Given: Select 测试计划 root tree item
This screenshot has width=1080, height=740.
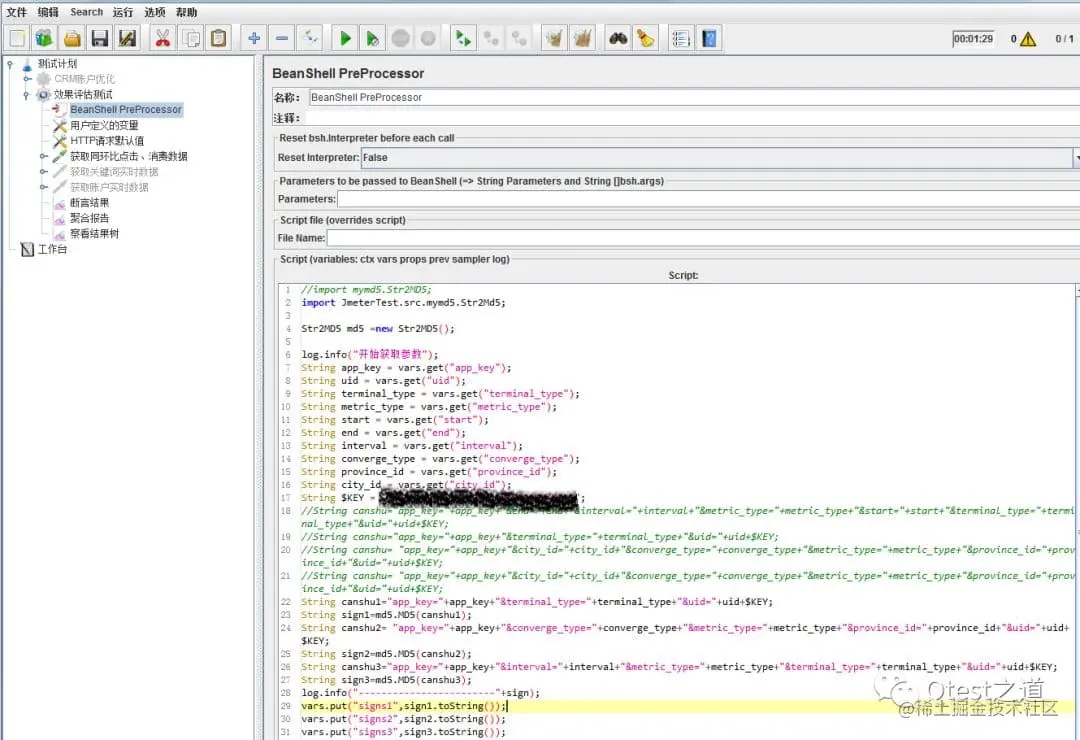Looking at the screenshot, I should (x=57, y=63).
